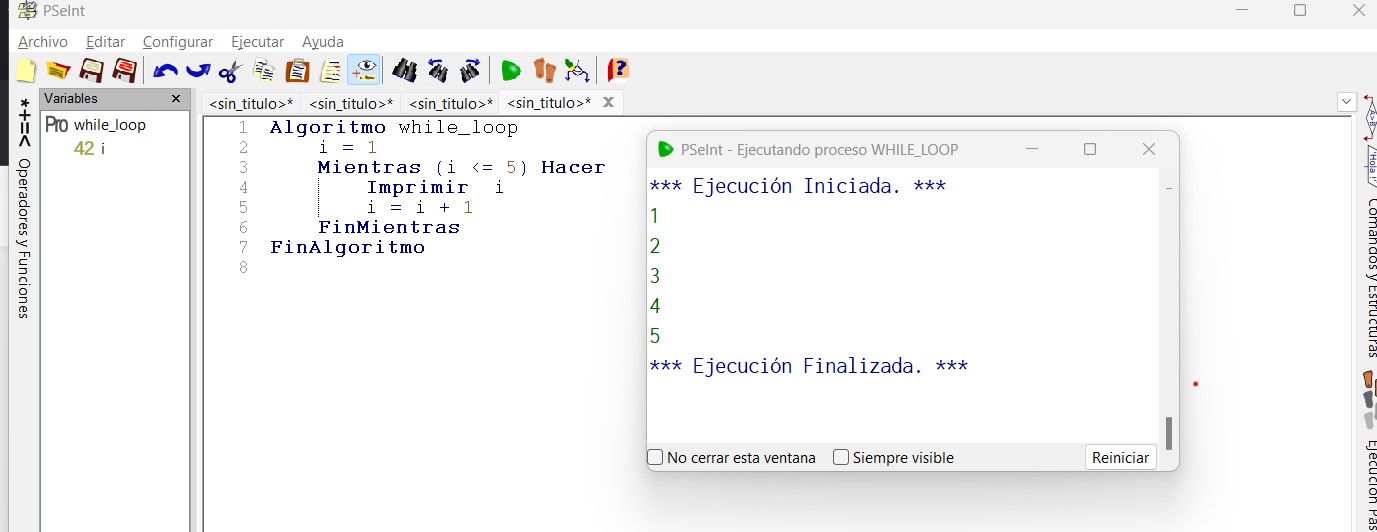Find next with the right-arrow binoculars

point(470,71)
